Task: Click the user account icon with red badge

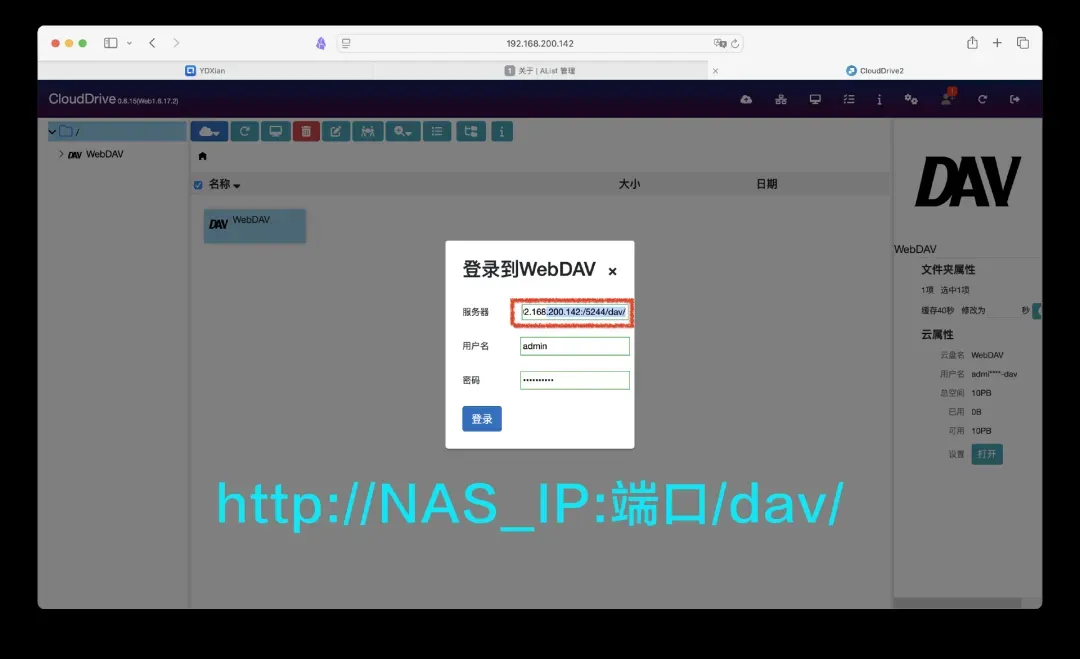Action: click(948, 98)
